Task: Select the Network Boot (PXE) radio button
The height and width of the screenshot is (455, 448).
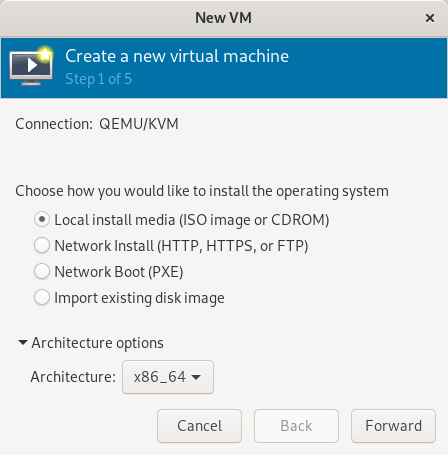Action: 42,272
